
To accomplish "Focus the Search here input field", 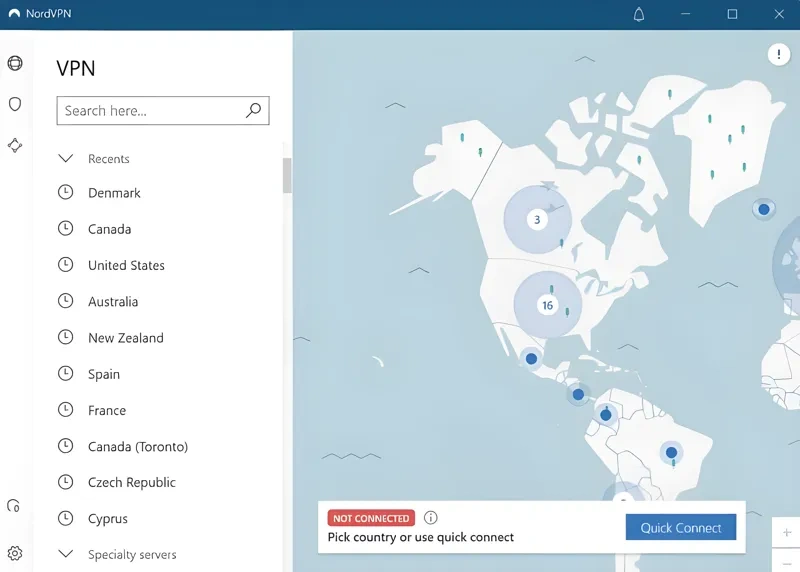I will [x=163, y=110].
